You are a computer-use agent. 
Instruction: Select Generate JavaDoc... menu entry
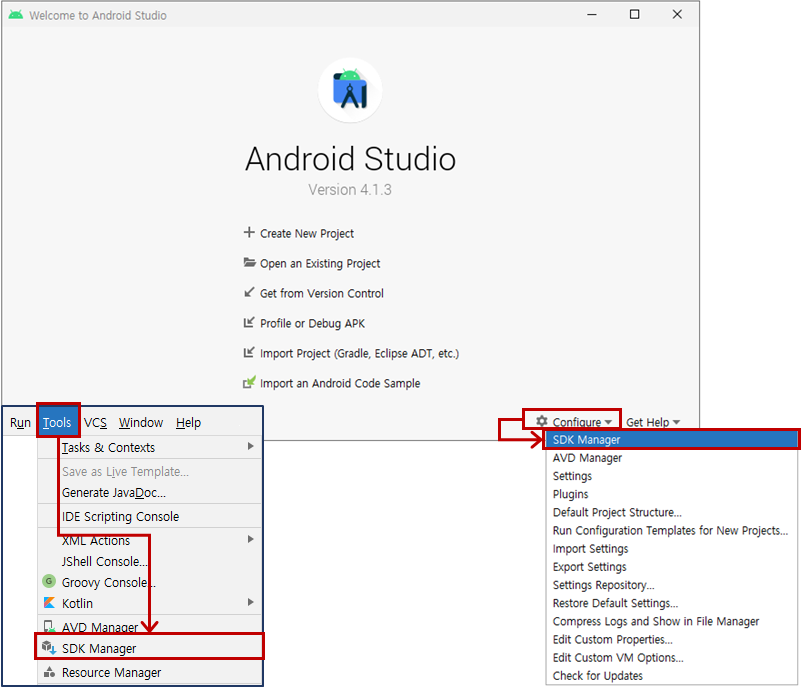pos(150,493)
